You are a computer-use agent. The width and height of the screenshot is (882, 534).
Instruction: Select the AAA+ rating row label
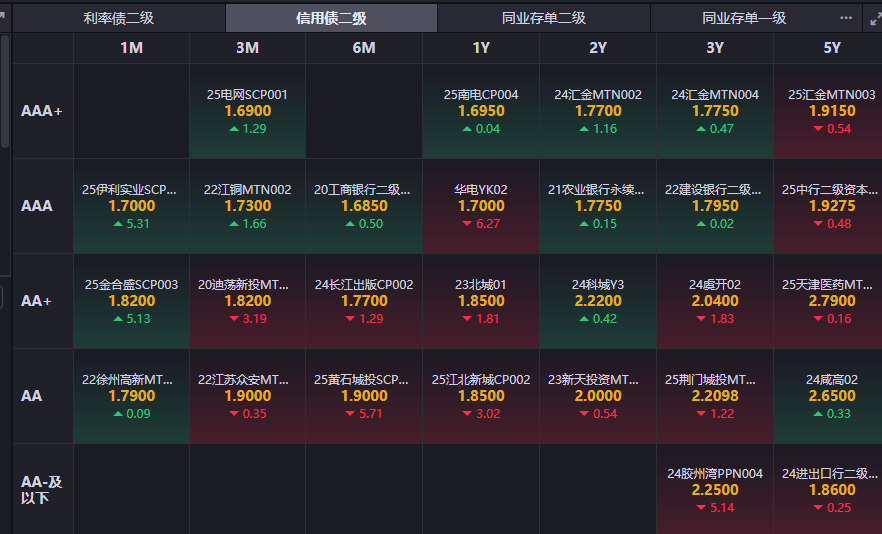43,111
